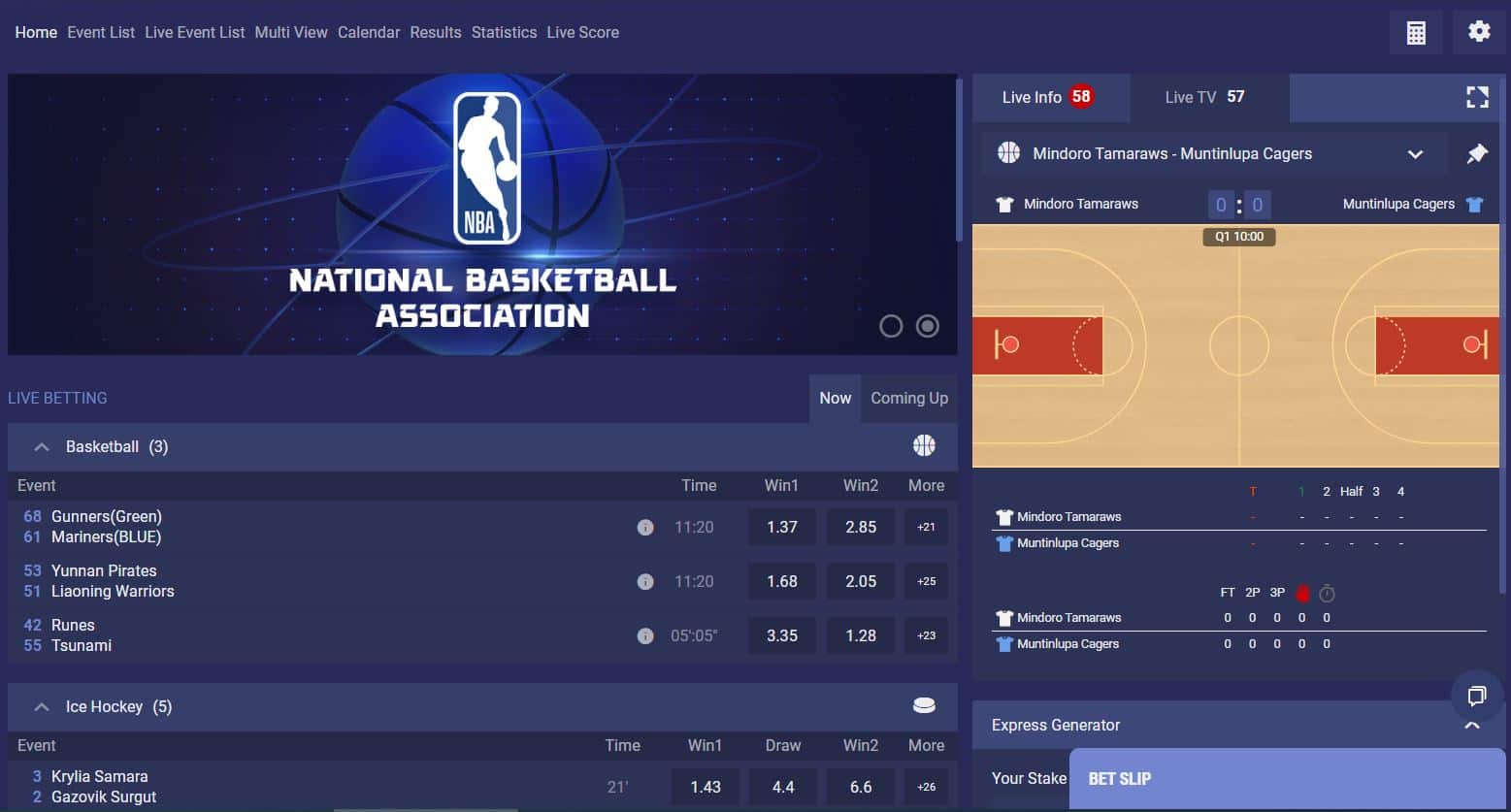Bet Win2 6.6 on Gazovik Surgut
This screenshot has height=812, width=1511.
861,787
